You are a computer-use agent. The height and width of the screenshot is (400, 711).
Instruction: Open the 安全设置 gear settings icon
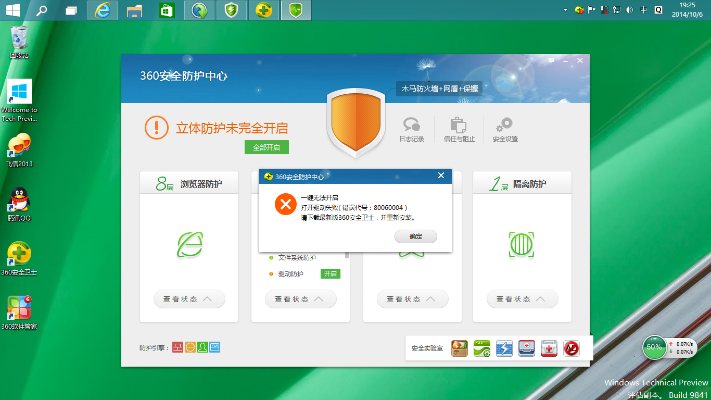505,127
